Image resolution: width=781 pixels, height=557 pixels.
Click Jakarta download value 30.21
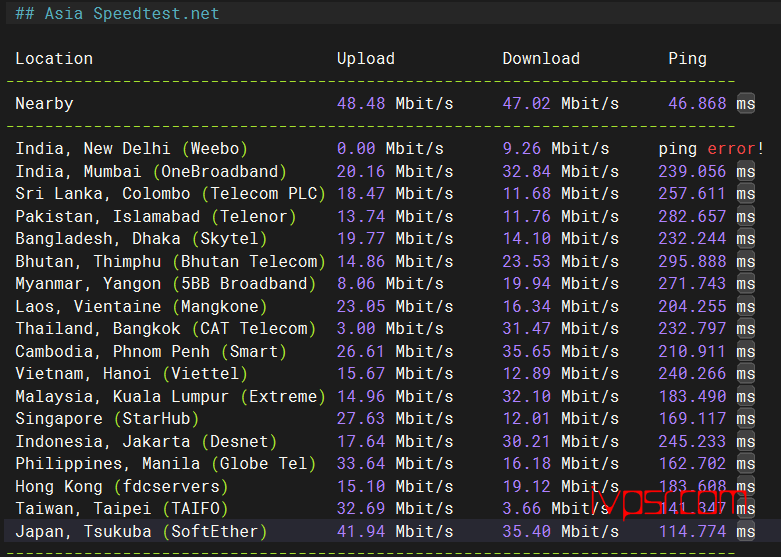click(526, 441)
